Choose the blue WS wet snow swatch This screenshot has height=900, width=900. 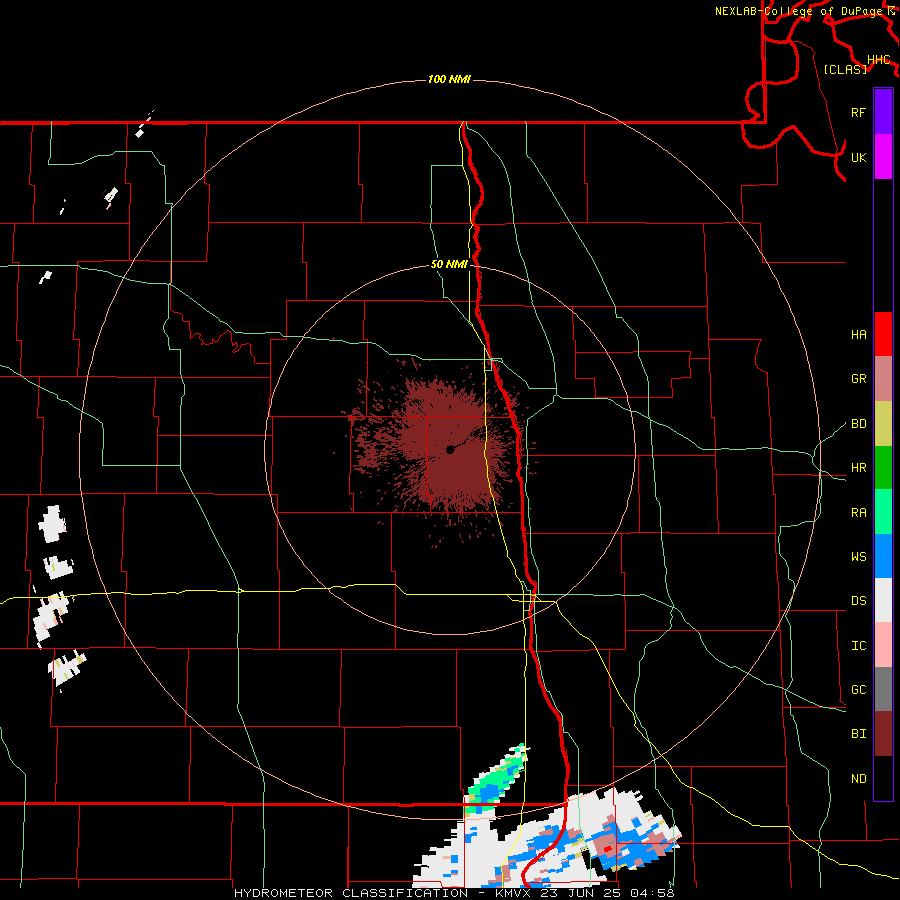click(x=883, y=556)
